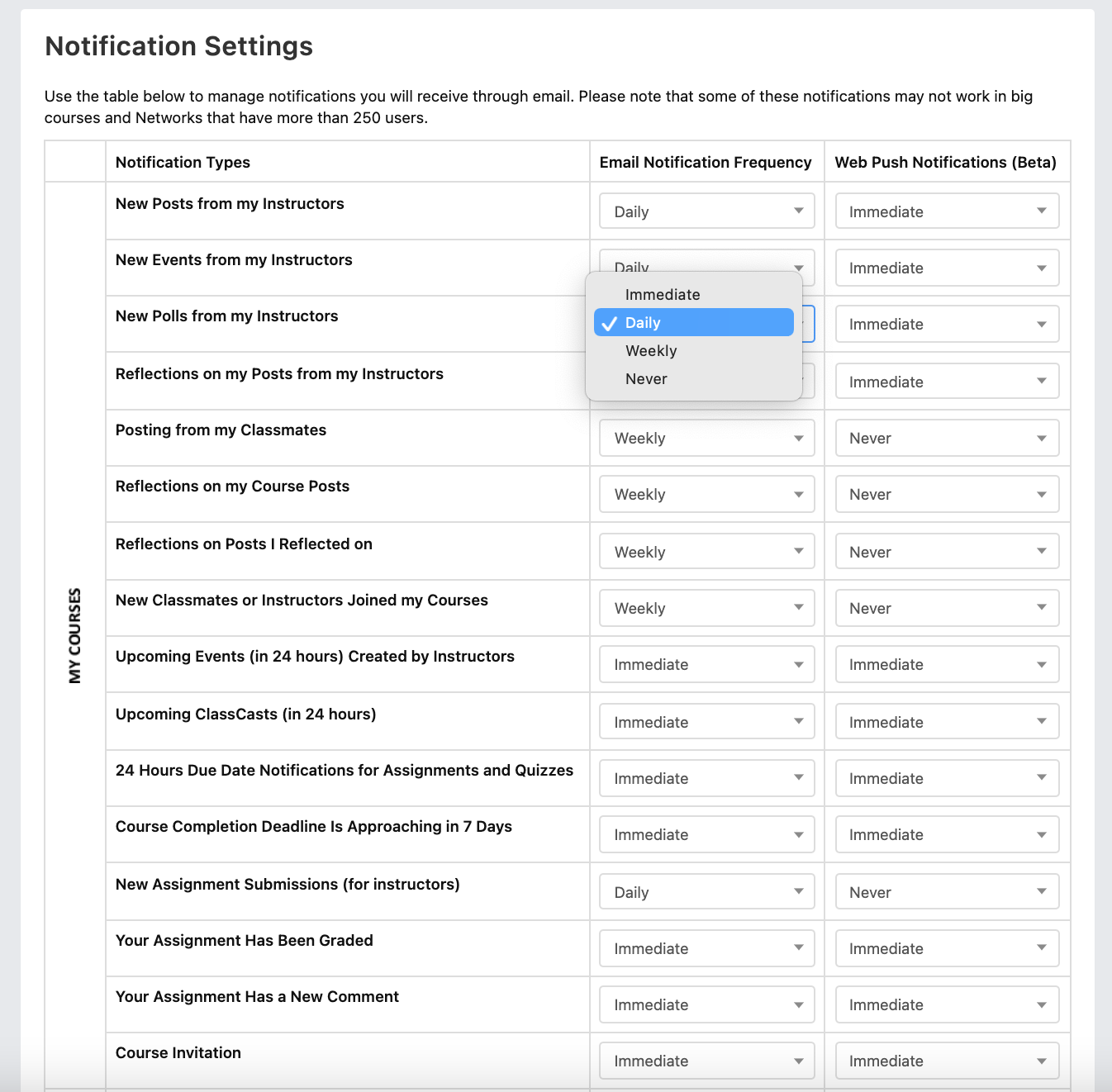Click the Reflections on my Course Posts label
The image size is (1112, 1092).
232,487
